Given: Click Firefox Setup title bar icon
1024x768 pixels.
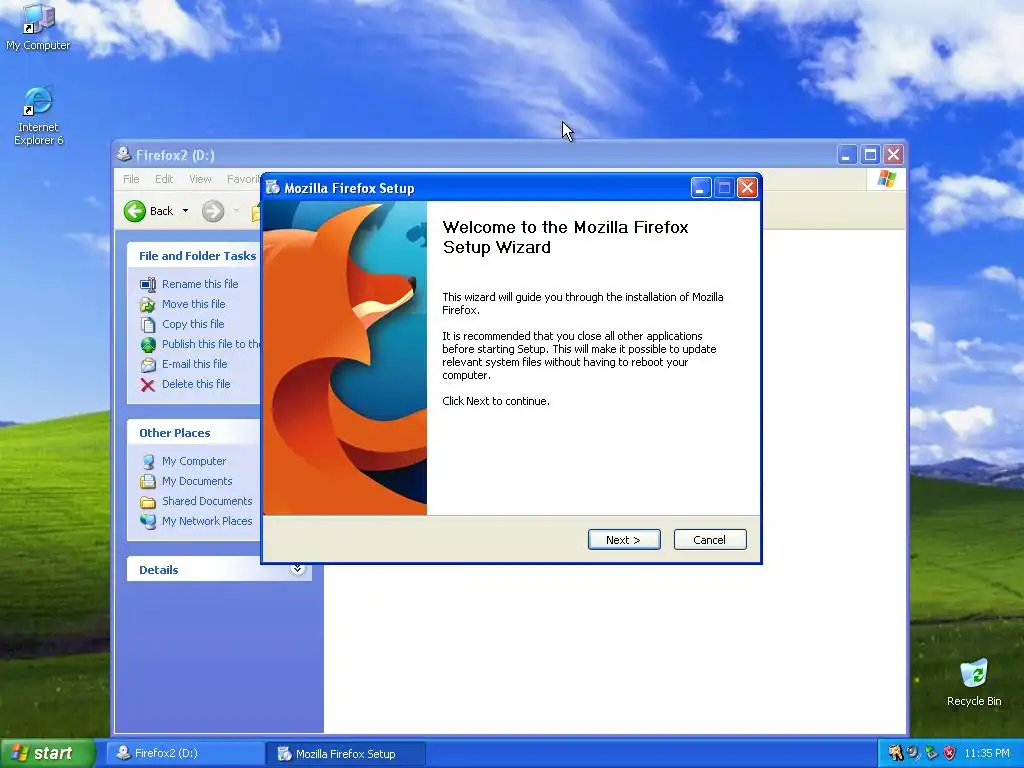Looking at the screenshot, I should click(x=273, y=188).
